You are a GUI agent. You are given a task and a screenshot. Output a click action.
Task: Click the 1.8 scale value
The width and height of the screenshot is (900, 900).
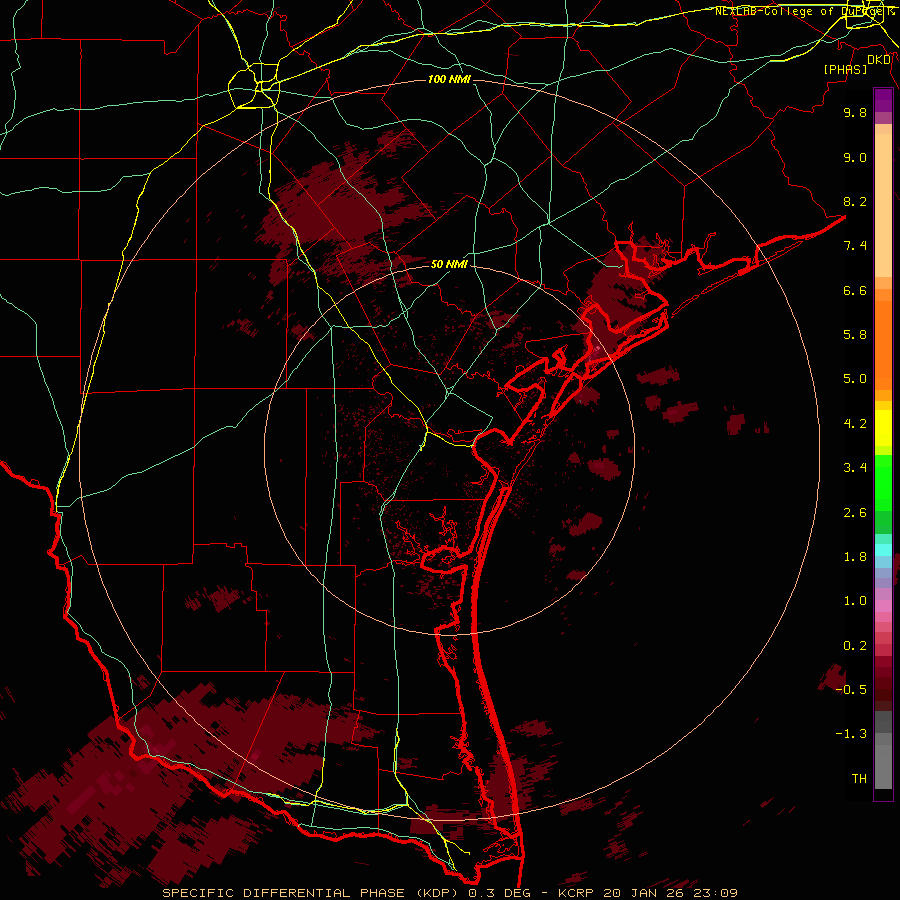point(855,557)
